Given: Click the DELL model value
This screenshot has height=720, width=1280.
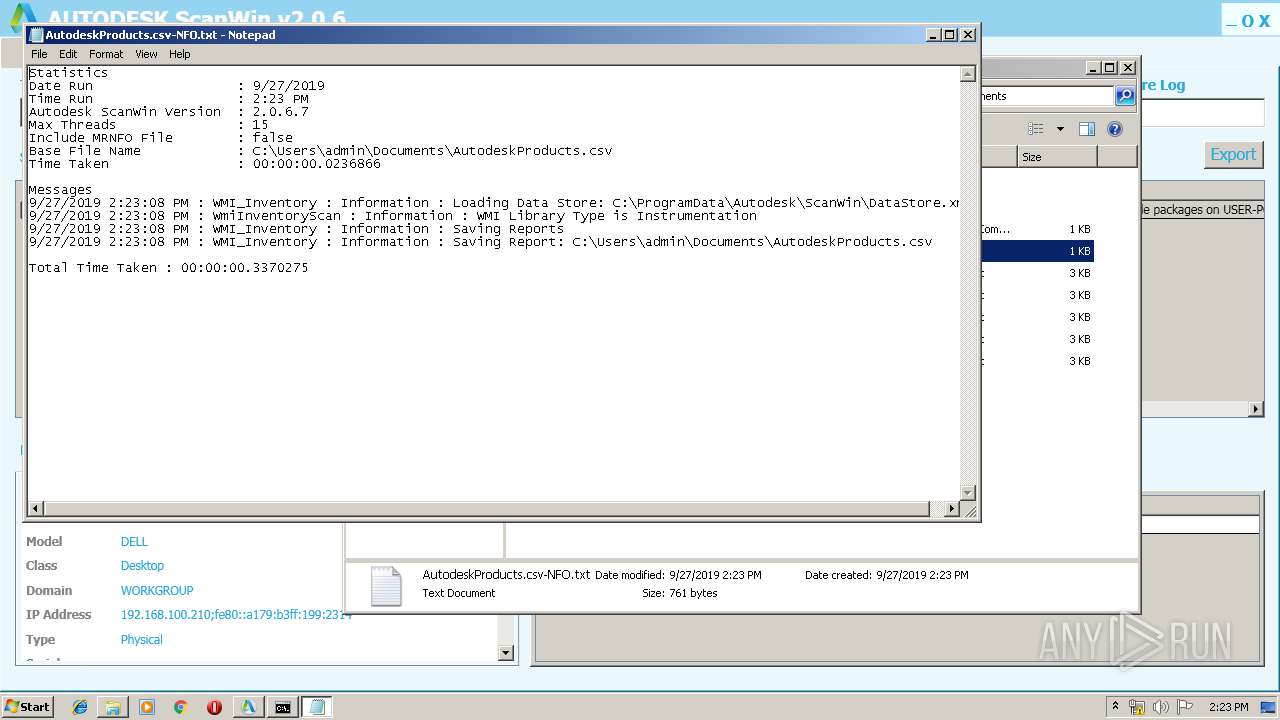Looking at the screenshot, I should [x=134, y=541].
